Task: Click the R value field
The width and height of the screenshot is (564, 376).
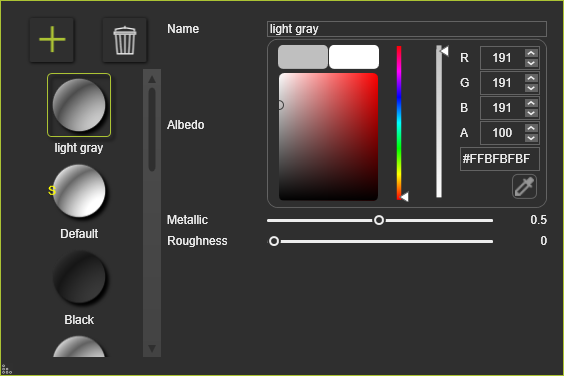Action: coord(502,58)
